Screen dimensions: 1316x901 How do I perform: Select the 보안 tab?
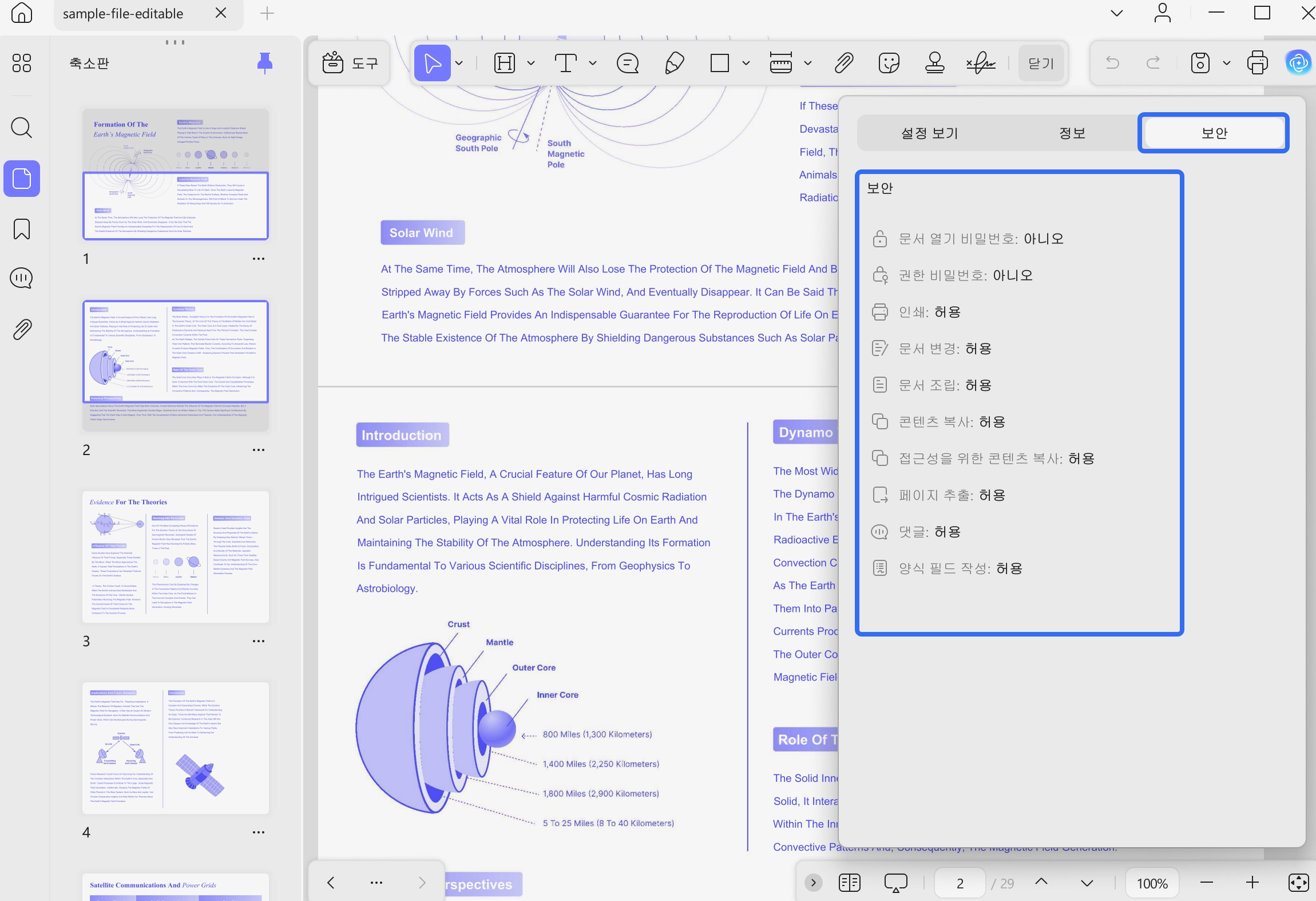(x=1214, y=133)
